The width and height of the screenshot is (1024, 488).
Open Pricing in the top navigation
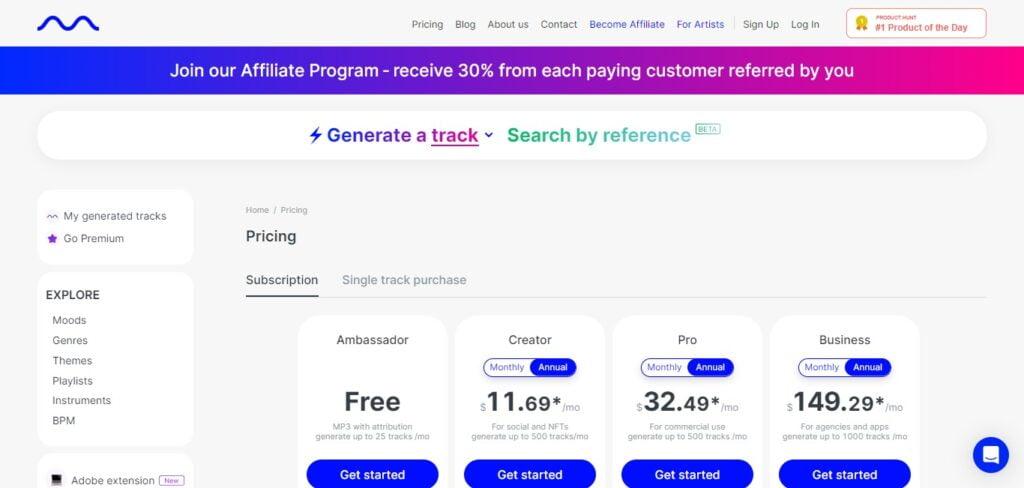[x=427, y=24]
